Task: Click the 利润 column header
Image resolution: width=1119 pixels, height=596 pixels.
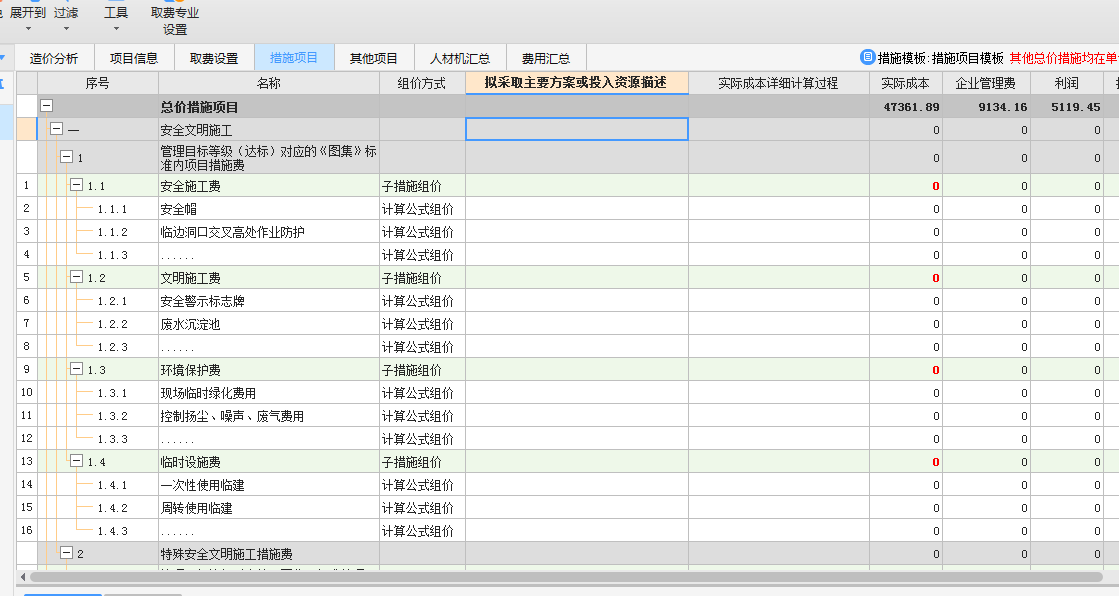Action: (1067, 83)
